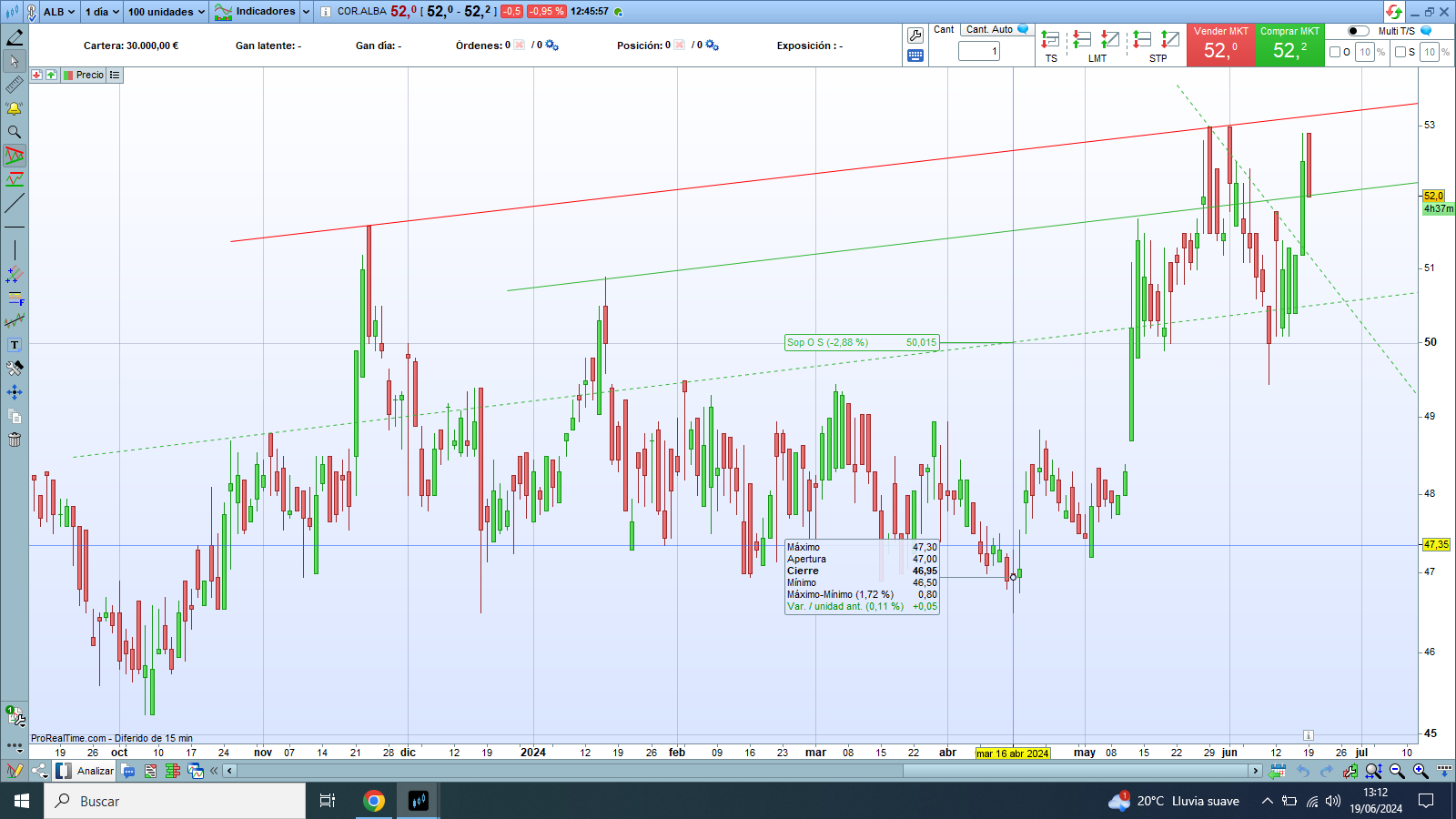This screenshot has width=1456, height=819.
Task: Click the 'mar 16 abr 2024' date label
Action: pos(1013,753)
